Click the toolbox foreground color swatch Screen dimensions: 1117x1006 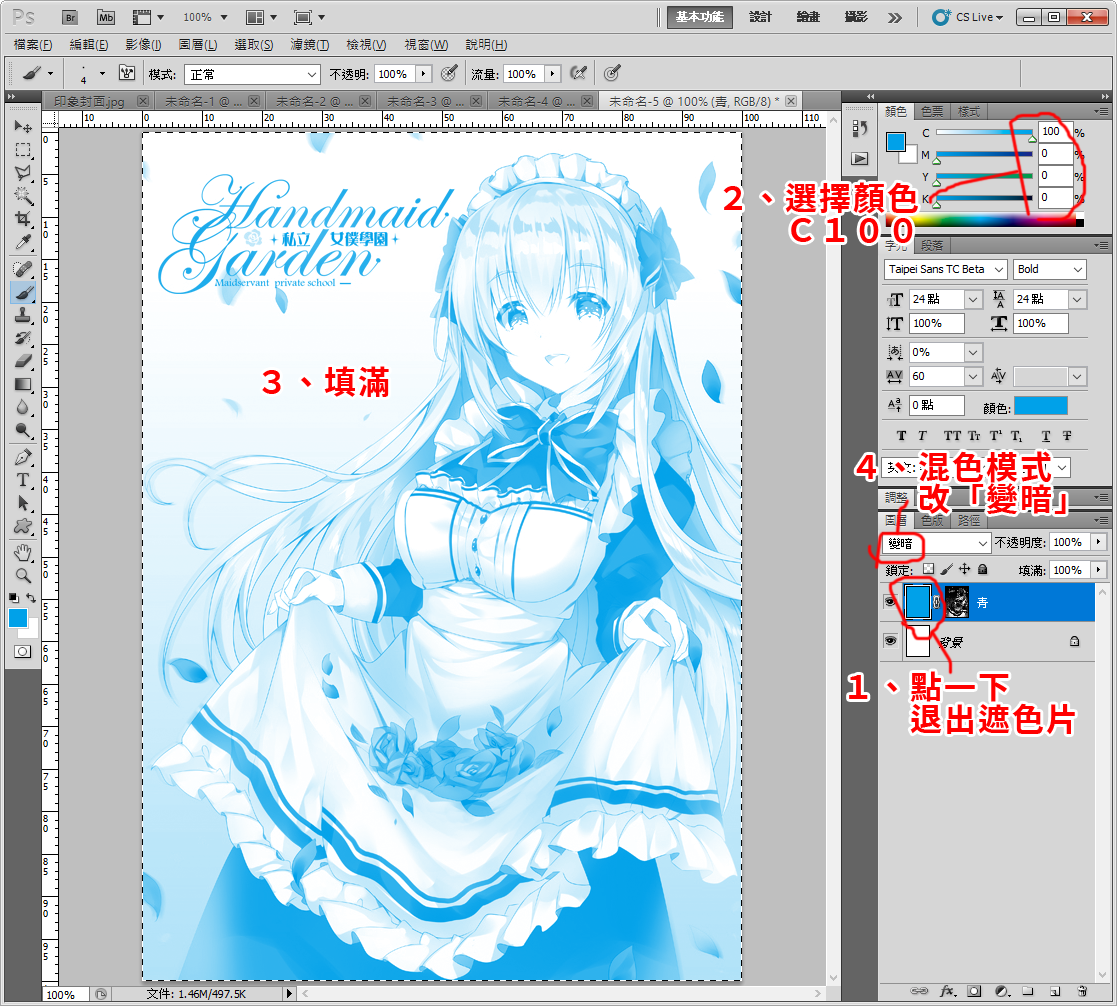(18, 618)
